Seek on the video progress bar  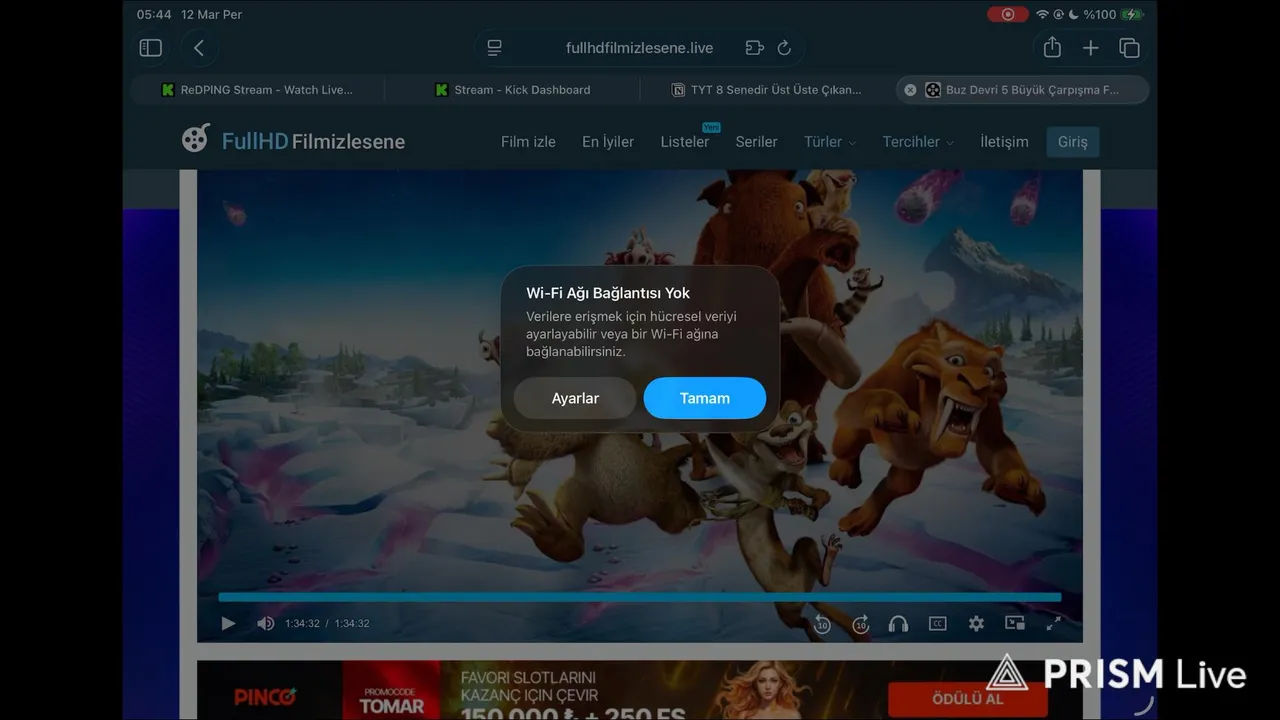click(x=640, y=597)
